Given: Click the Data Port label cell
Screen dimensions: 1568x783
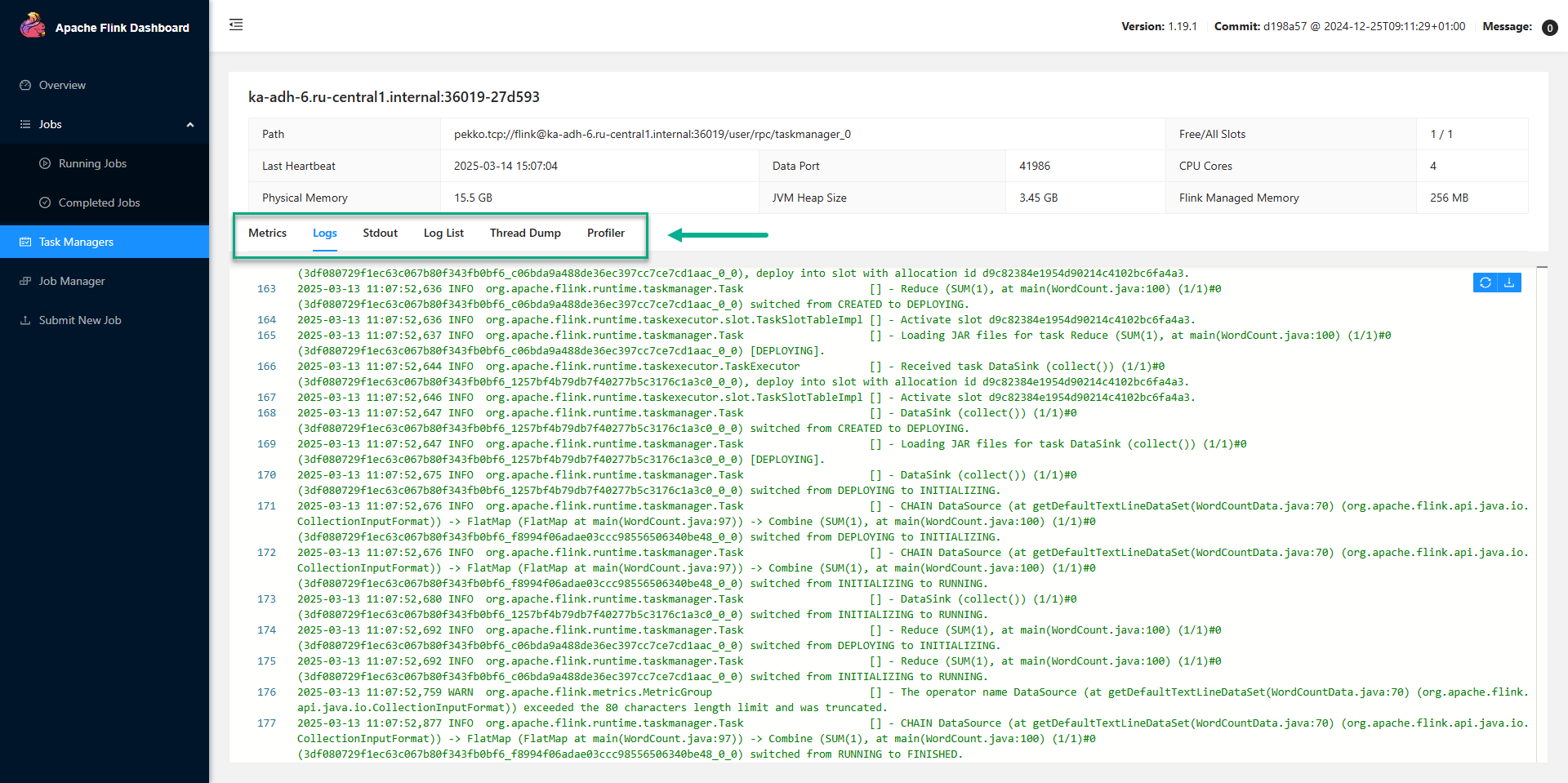Looking at the screenshot, I should point(882,166).
